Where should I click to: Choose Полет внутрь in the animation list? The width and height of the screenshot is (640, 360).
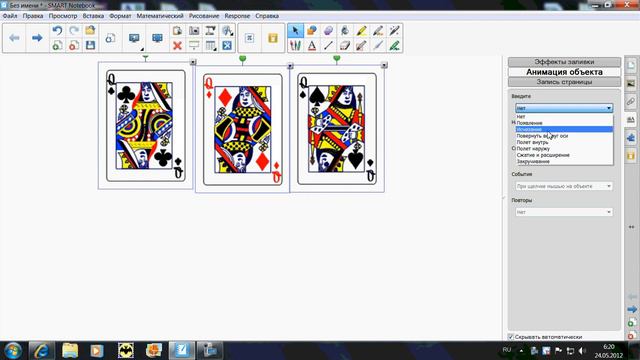564,142
